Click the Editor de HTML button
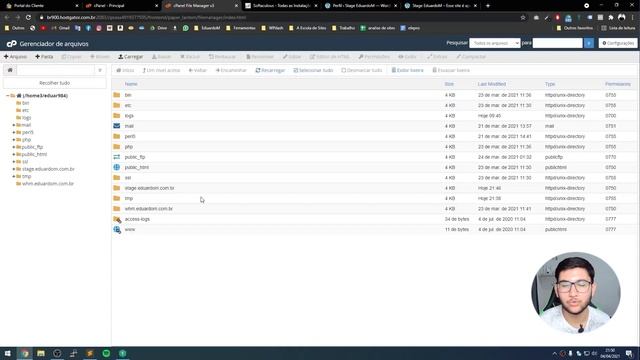This screenshot has width=640, height=360. click(329, 57)
